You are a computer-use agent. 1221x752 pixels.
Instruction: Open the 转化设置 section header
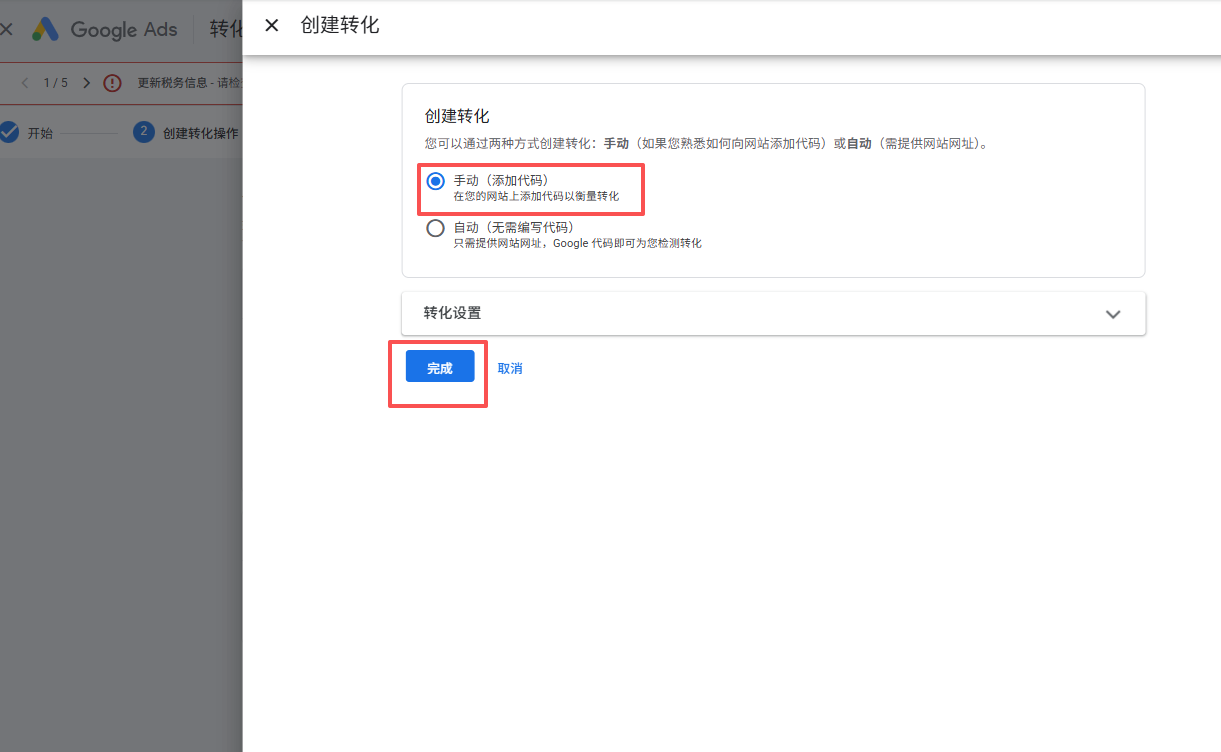(x=452, y=313)
